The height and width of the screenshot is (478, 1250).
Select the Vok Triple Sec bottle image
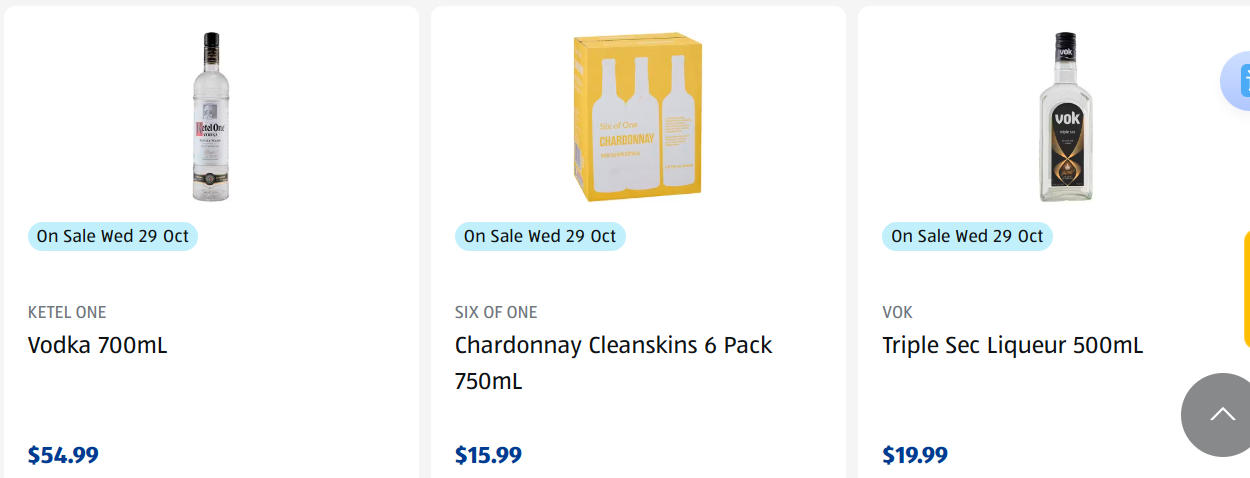coord(1065,117)
